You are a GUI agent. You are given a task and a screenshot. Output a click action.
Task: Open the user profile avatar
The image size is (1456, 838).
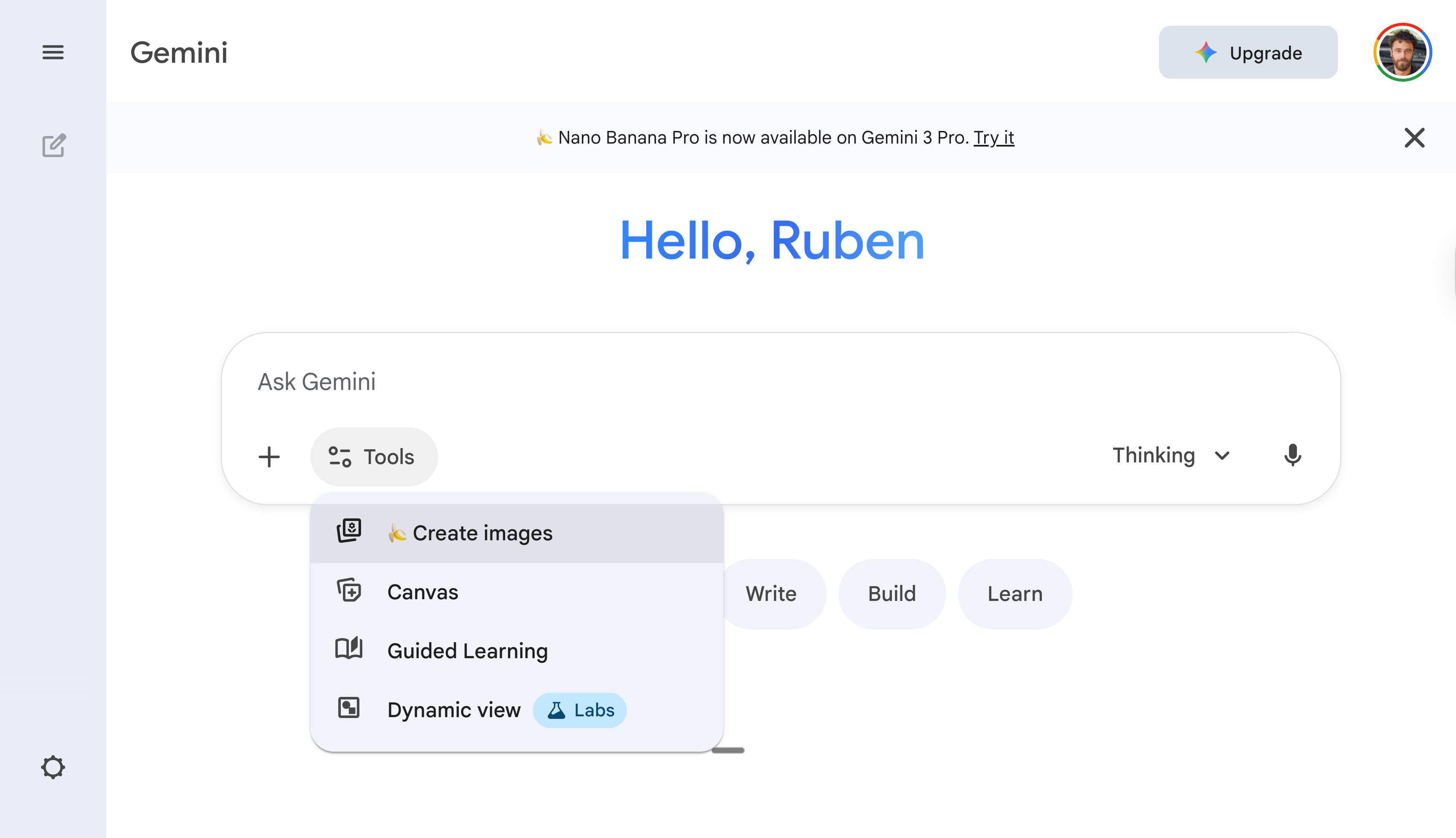tap(1402, 52)
